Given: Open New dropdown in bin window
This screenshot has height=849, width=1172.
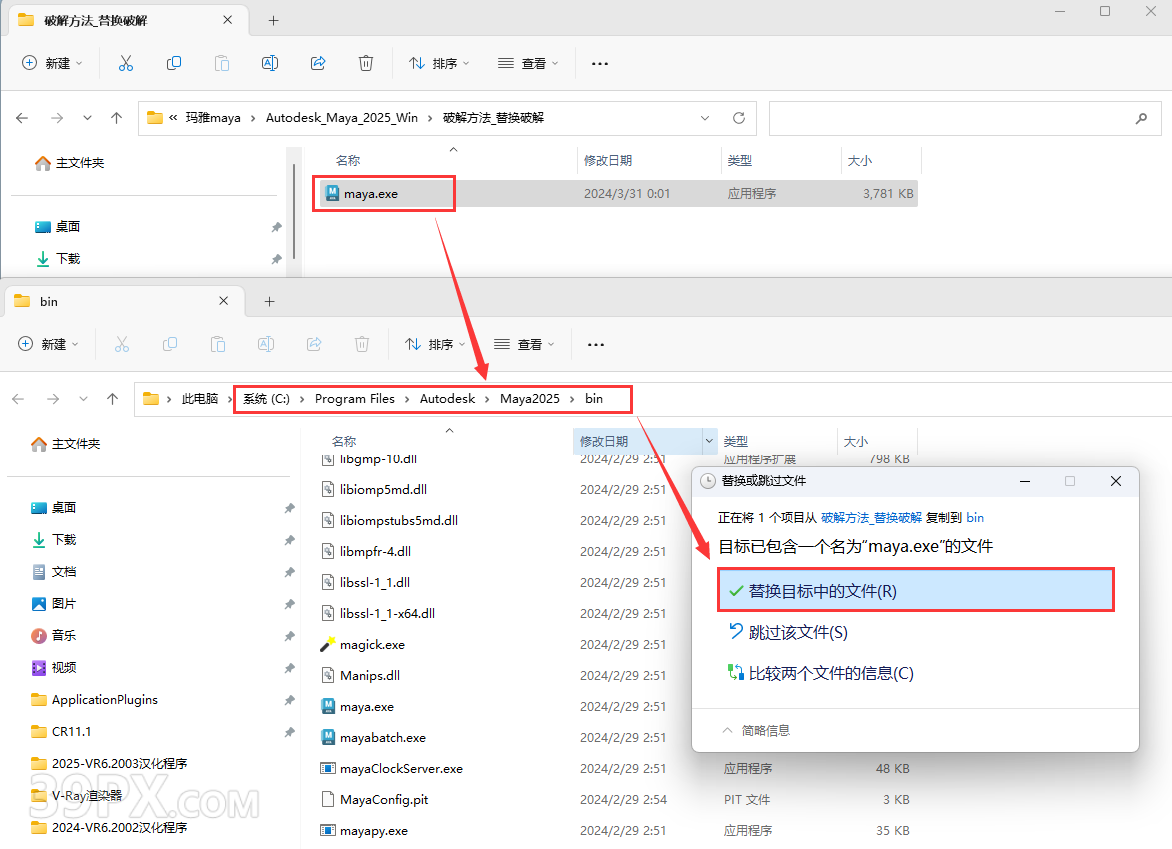Looking at the screenshot, I should pos(48,345).
